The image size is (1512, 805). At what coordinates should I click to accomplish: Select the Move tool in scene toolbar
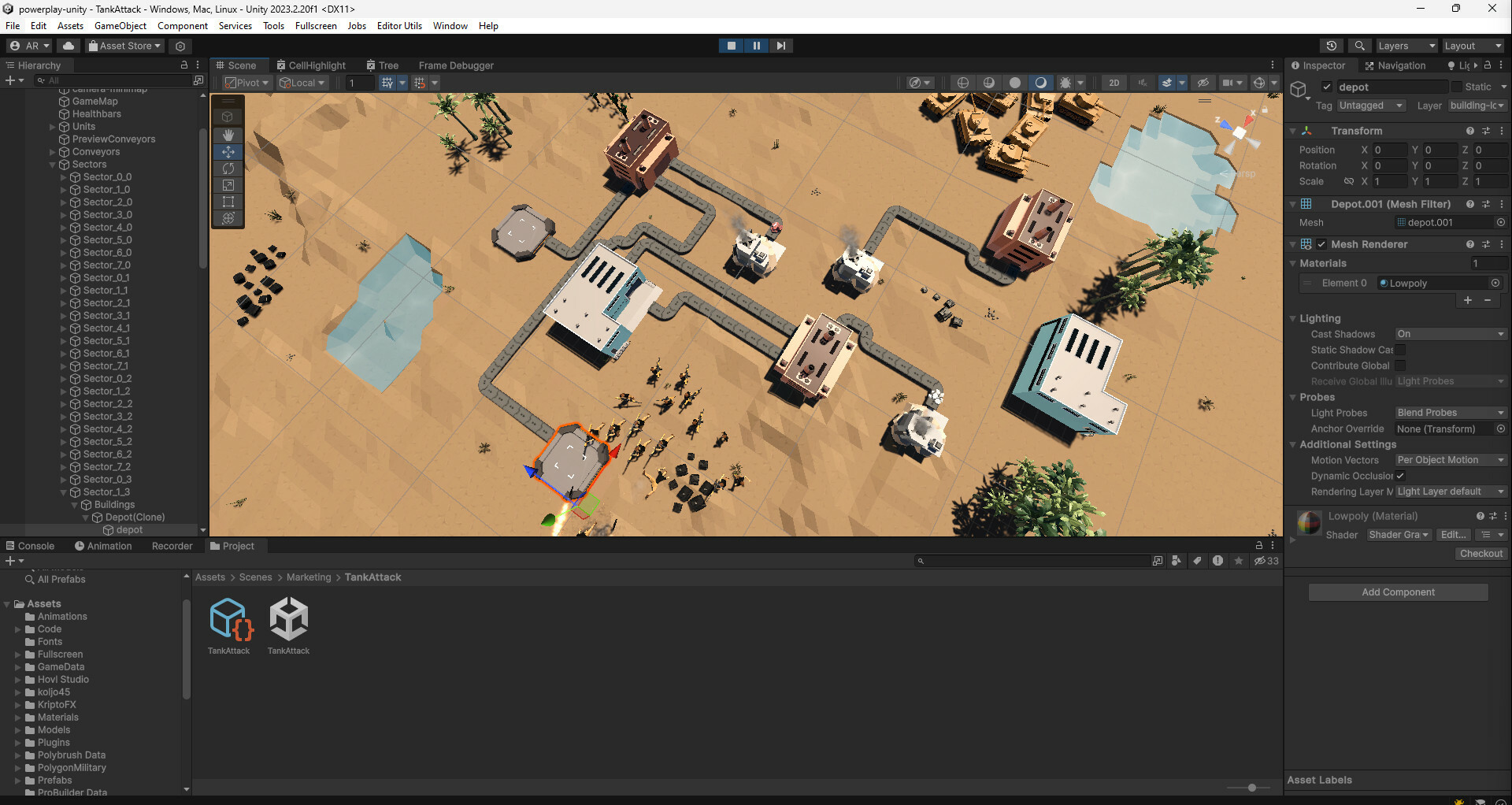(228, 152)
